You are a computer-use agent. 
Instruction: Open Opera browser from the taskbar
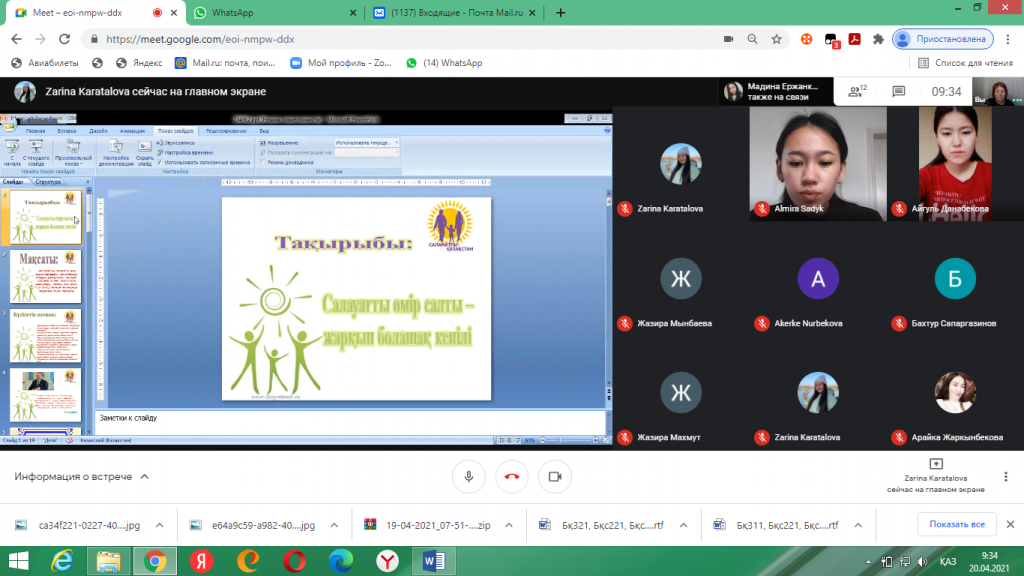294,561
